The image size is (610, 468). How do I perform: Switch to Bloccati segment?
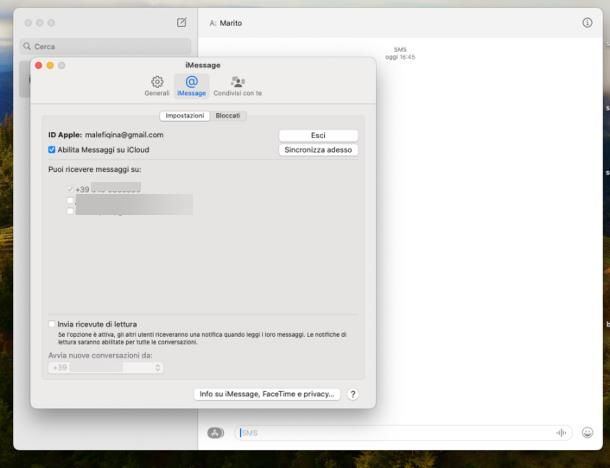228,116
